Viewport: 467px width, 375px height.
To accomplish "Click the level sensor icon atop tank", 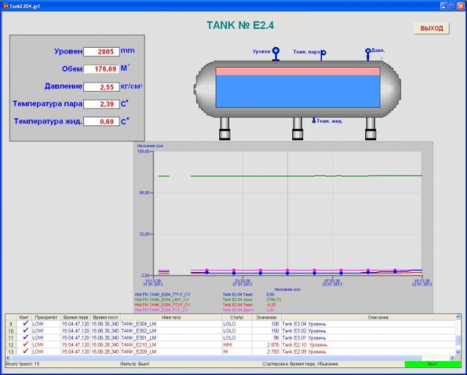I will [x=276, y=54].
